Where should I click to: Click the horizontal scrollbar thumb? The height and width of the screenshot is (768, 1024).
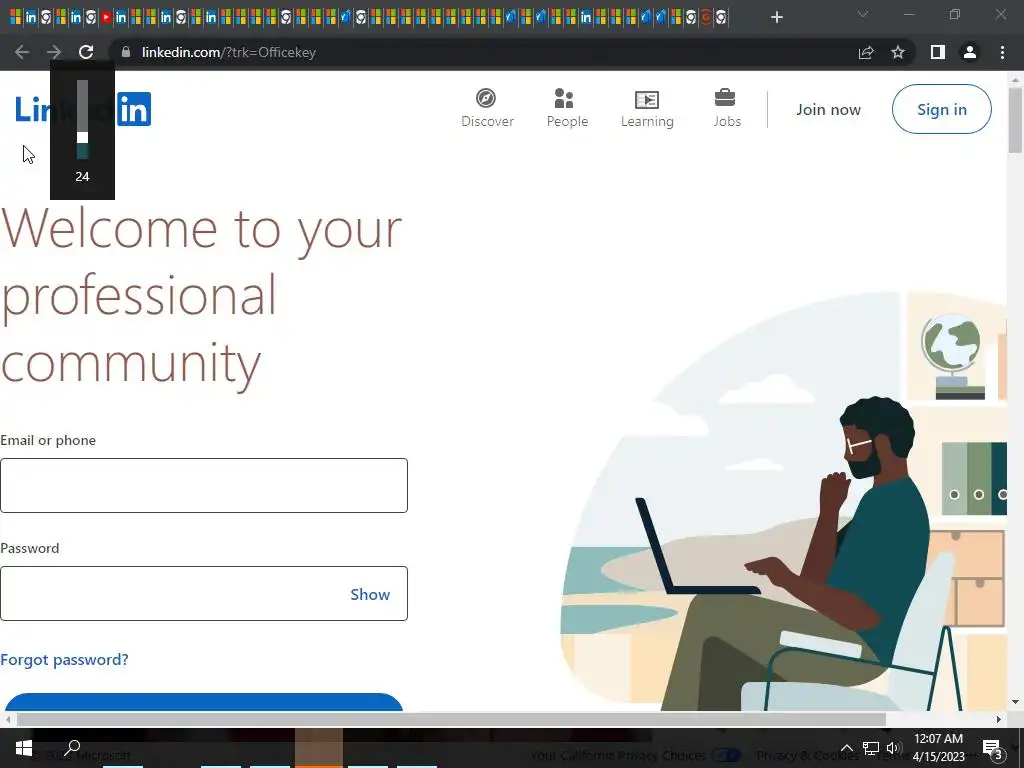pyautogui.click(x=451, y=719)
